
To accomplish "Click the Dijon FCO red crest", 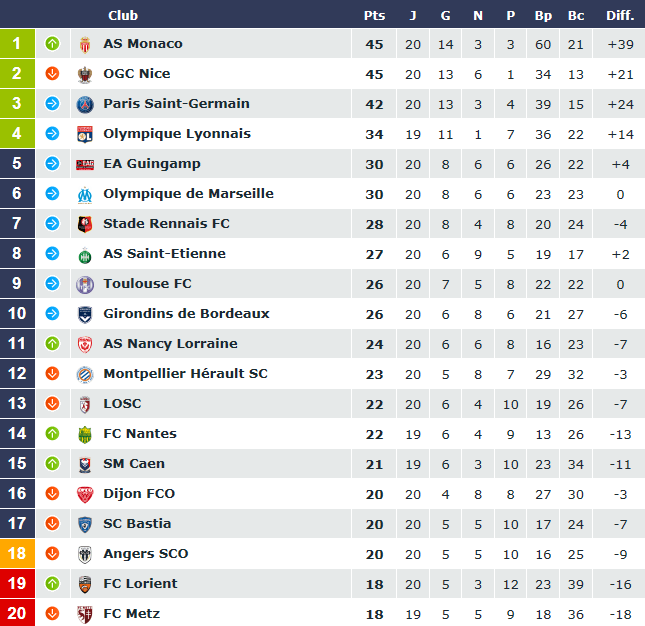I will point(85,494).
